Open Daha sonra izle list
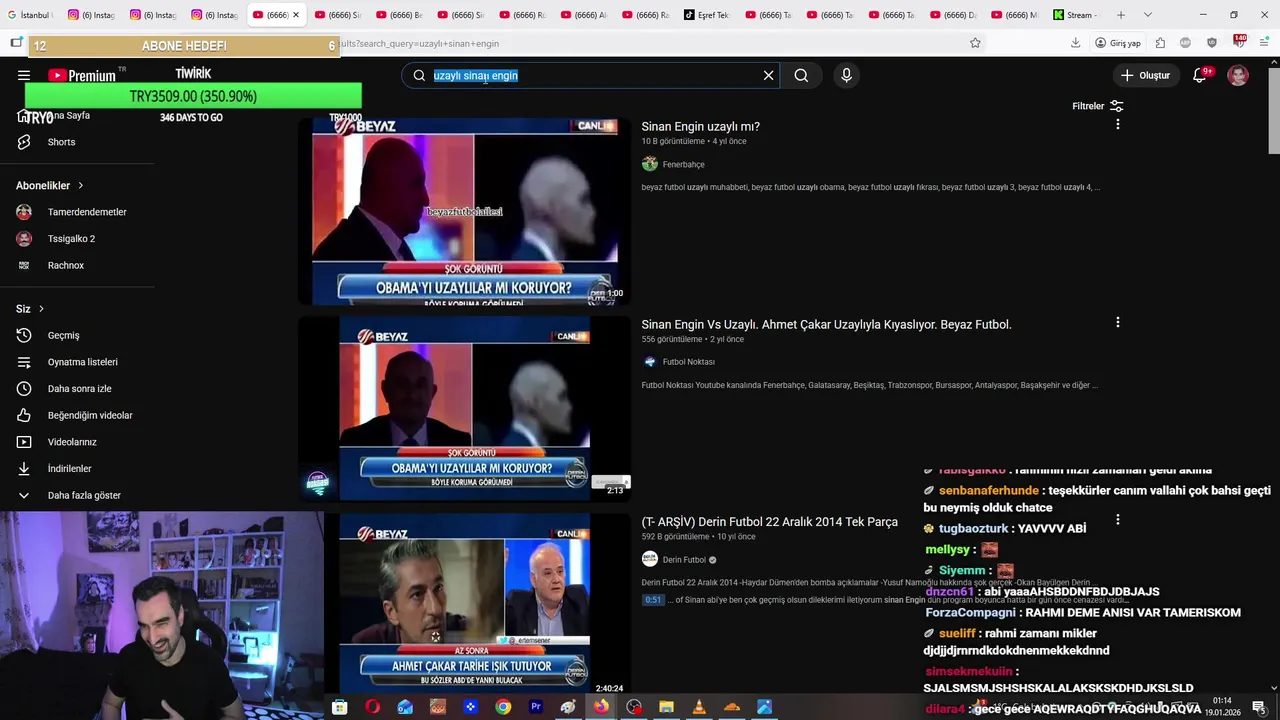The image size is (1280, 720). click(x=80, y=388)
